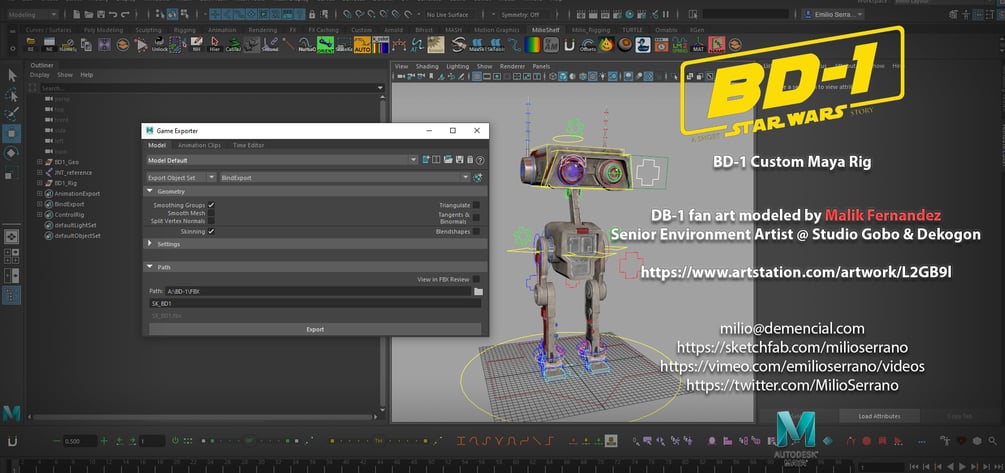Click the undo arrow icon
Screen dimensions: 1005x473
tap(113, 14)
